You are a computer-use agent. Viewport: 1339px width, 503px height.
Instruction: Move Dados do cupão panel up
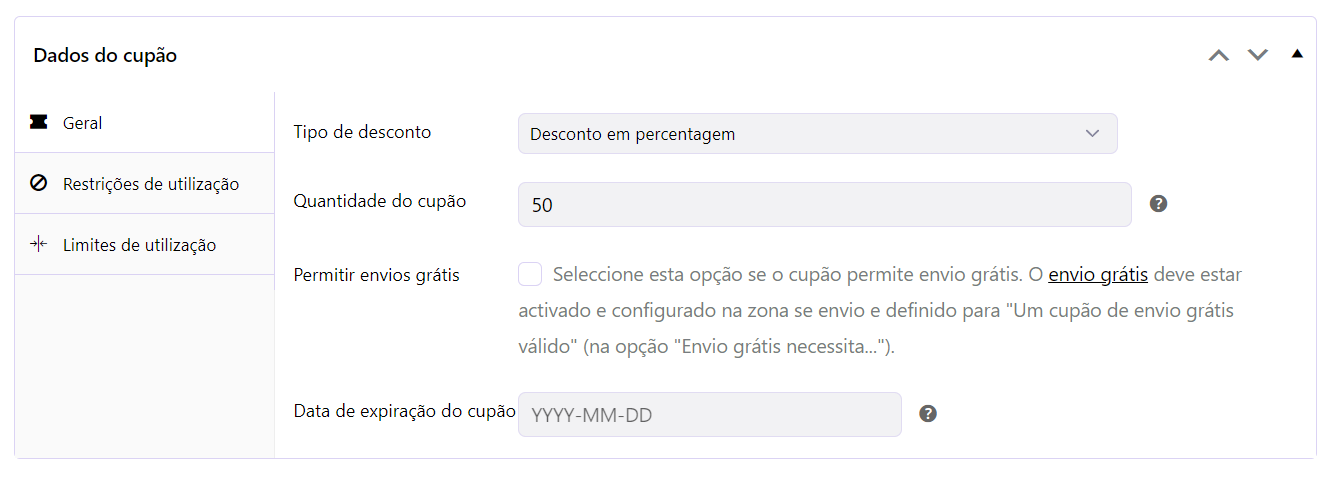click(1218, 55)
